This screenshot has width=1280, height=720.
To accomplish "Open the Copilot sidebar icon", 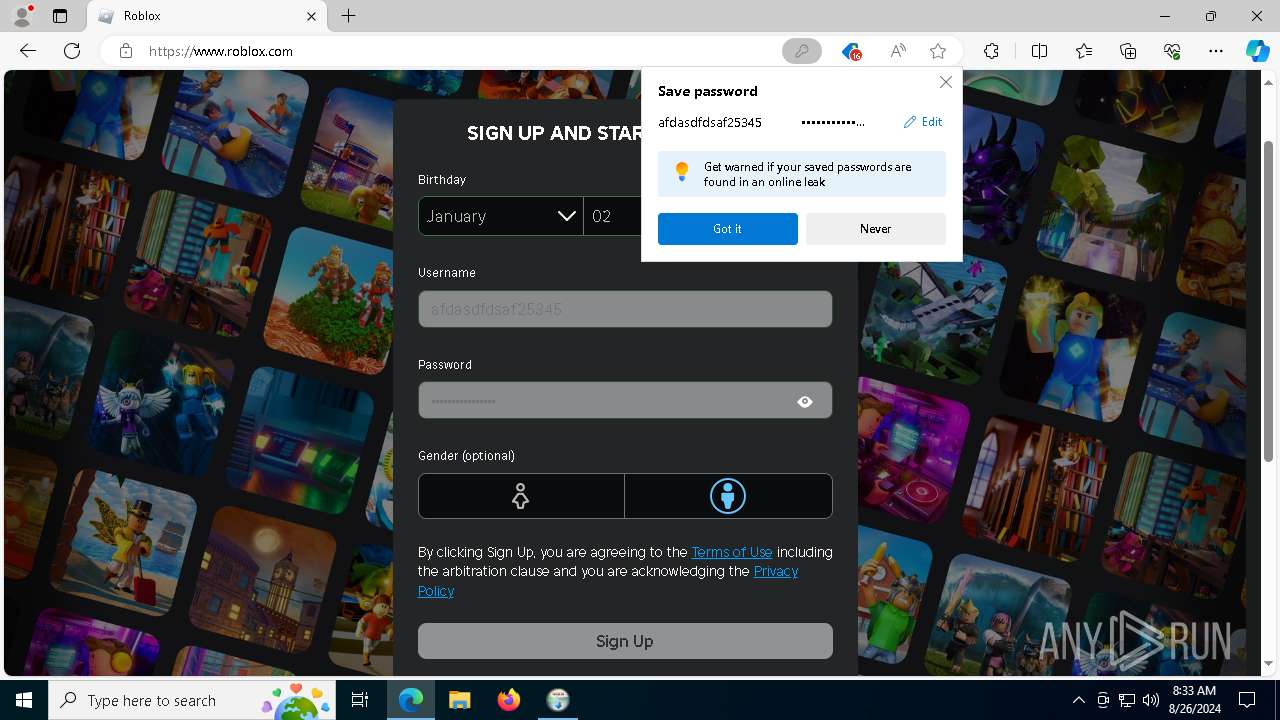I will pos(1257,51).
